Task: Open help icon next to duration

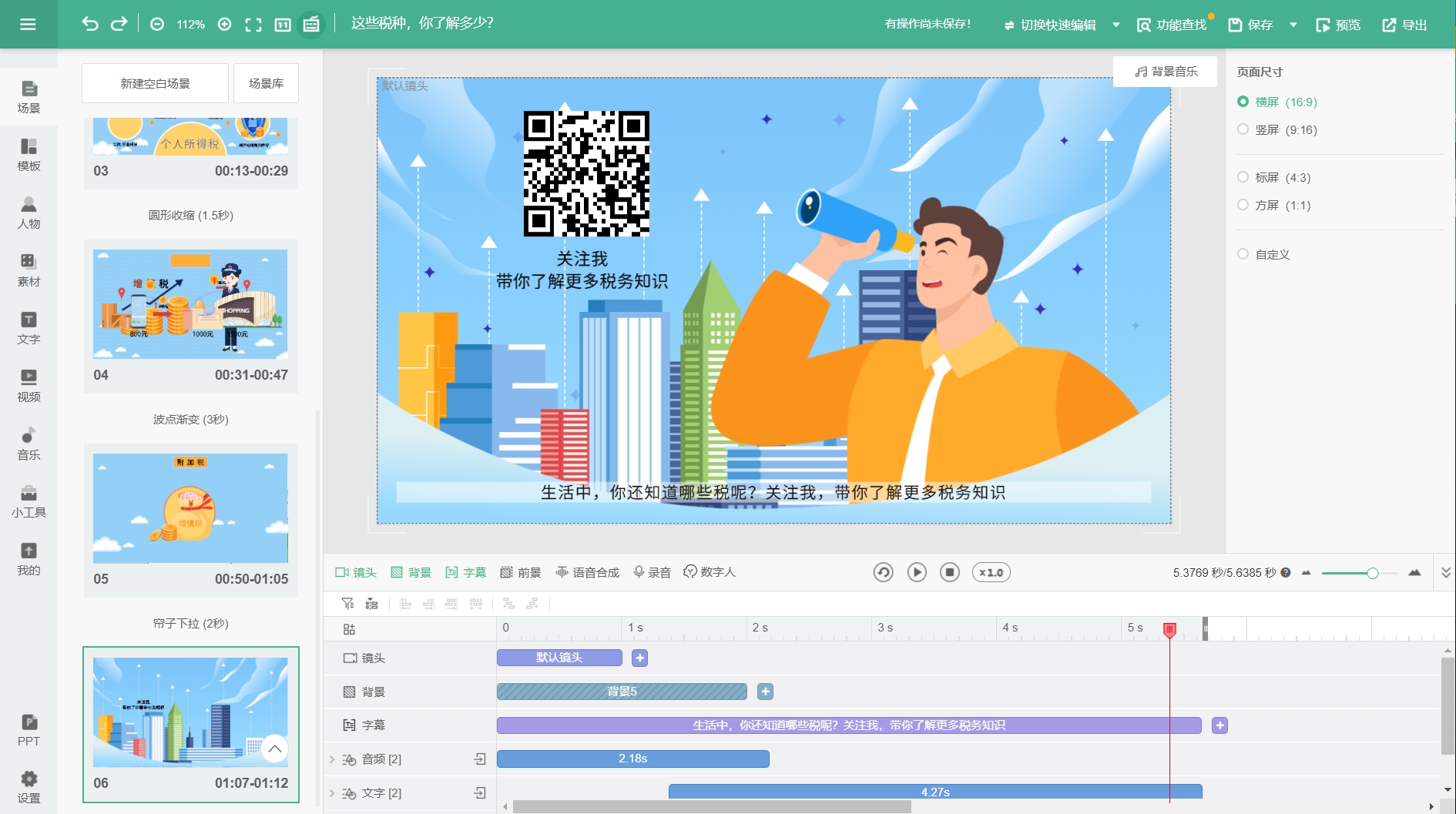Action: pyautogui.click(x=1286, y=572)
